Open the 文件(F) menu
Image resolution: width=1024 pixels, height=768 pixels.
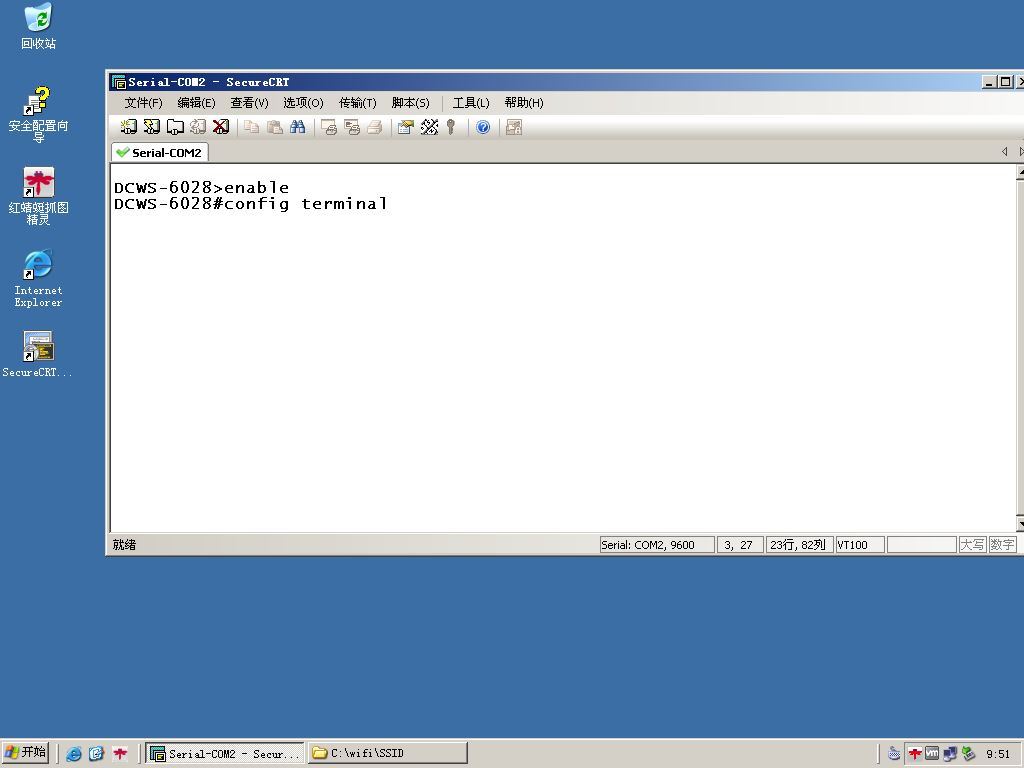(143, 103)
